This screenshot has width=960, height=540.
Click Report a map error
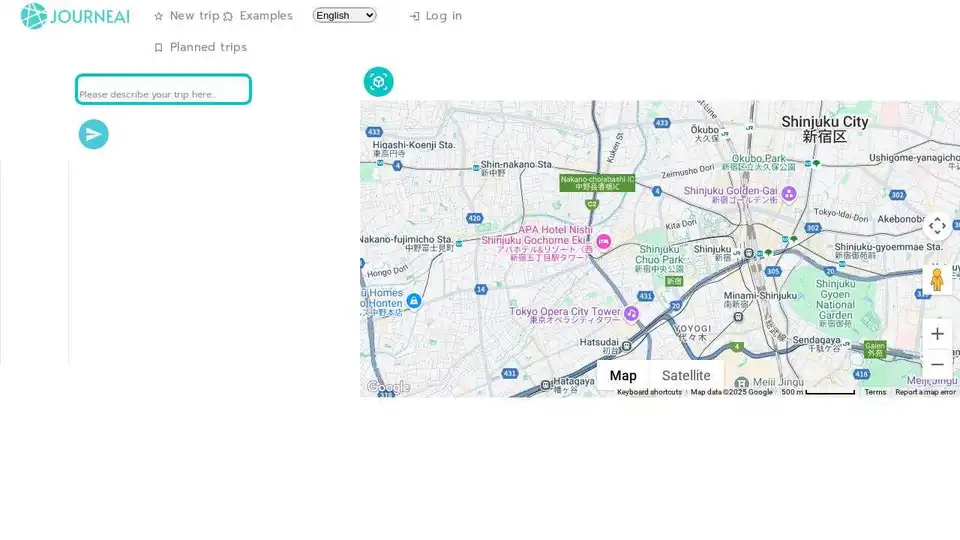925,392
